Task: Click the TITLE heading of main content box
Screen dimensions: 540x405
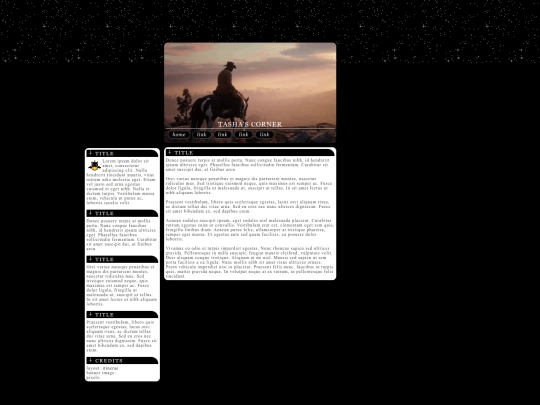Action: (184, 153)
